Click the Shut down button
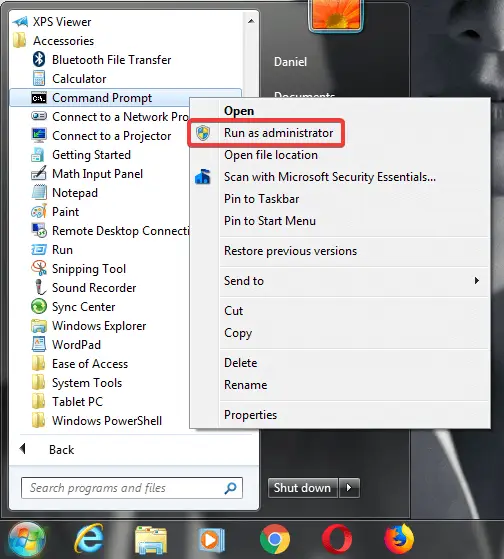Image resolution: width=504 pixels, height=559 pixels. click(x=303, y=488)
